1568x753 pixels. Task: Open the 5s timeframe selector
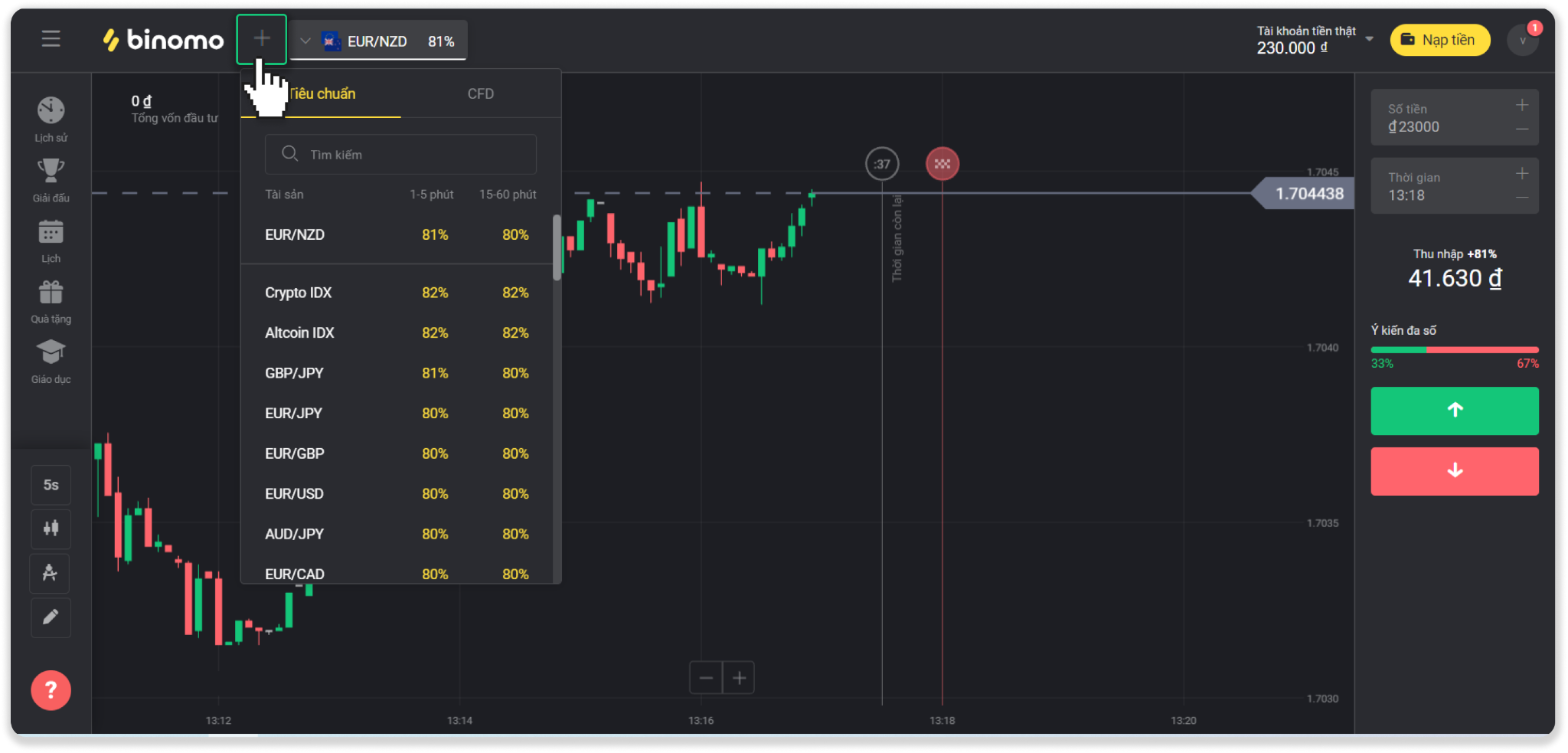pos(51,485)
